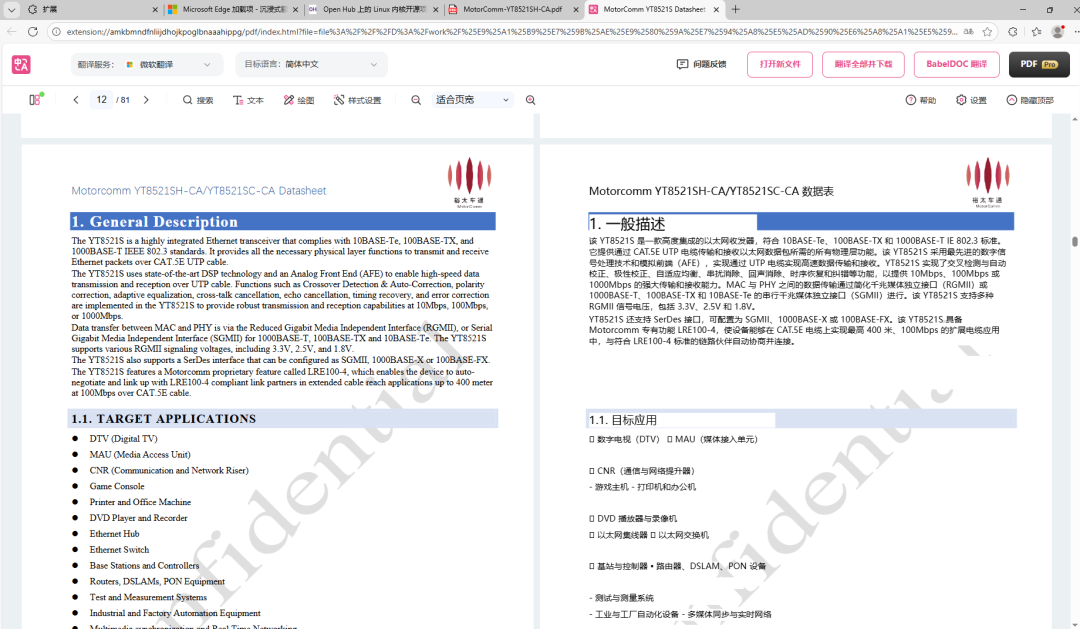Click the Chinese 数据表 title header
This screenshot has width=1080, height=629.
coord(711,192)
